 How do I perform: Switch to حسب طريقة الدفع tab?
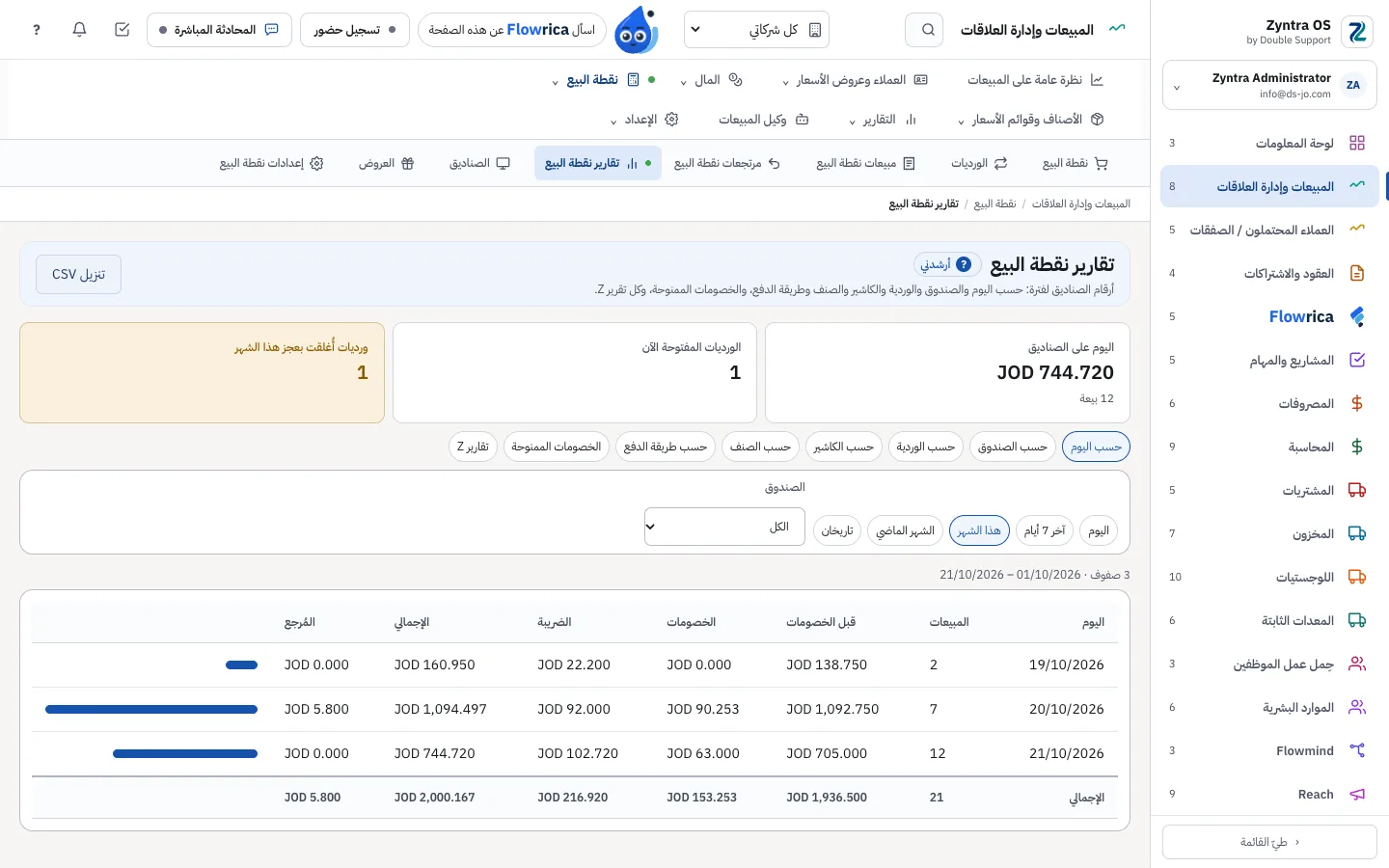[666, 447]
